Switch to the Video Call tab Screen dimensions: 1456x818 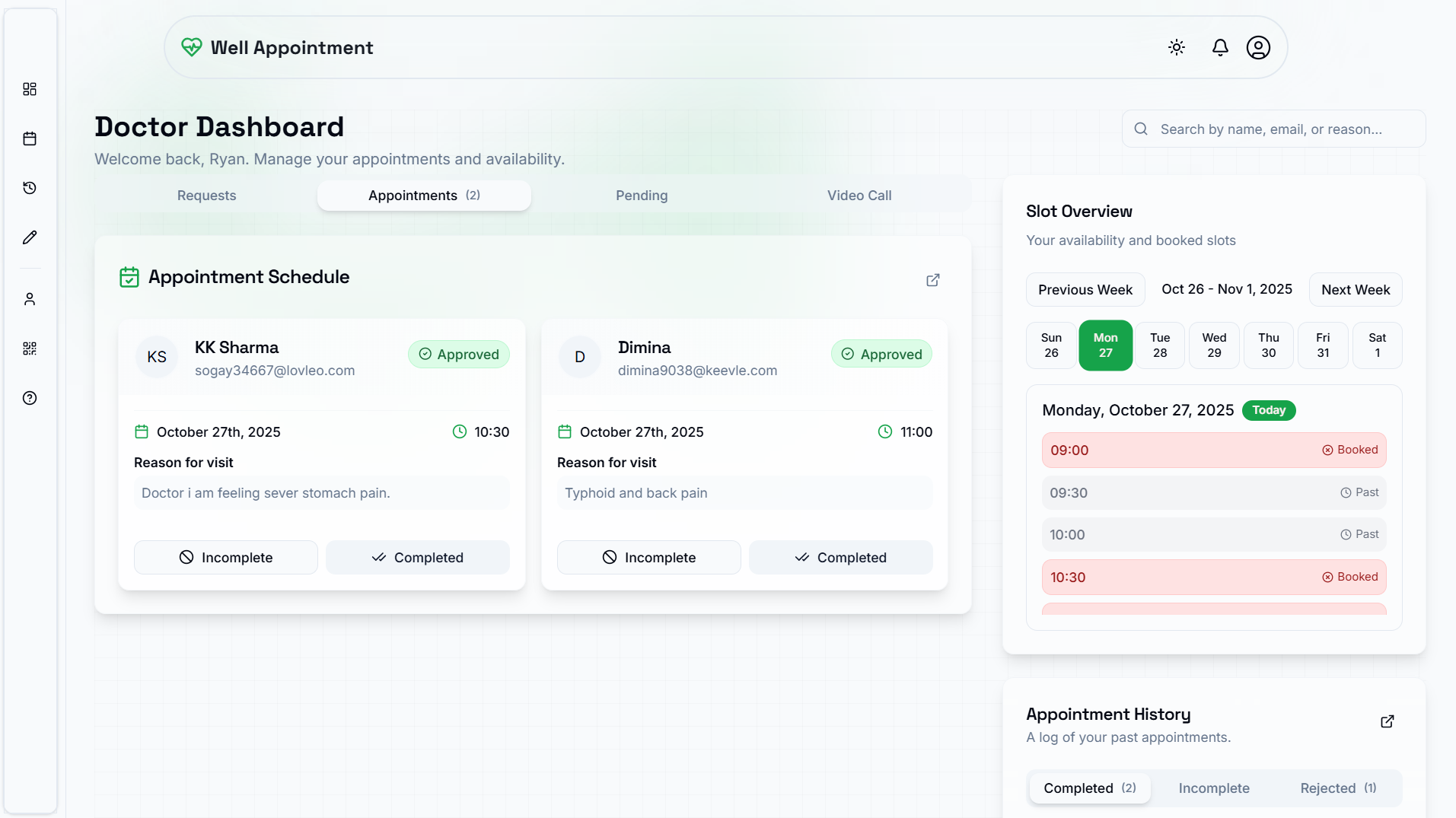point(859,196)
